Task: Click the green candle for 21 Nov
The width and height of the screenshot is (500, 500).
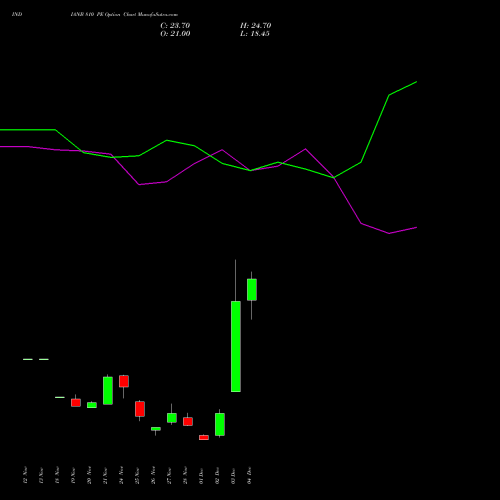Action: (108, 391)
